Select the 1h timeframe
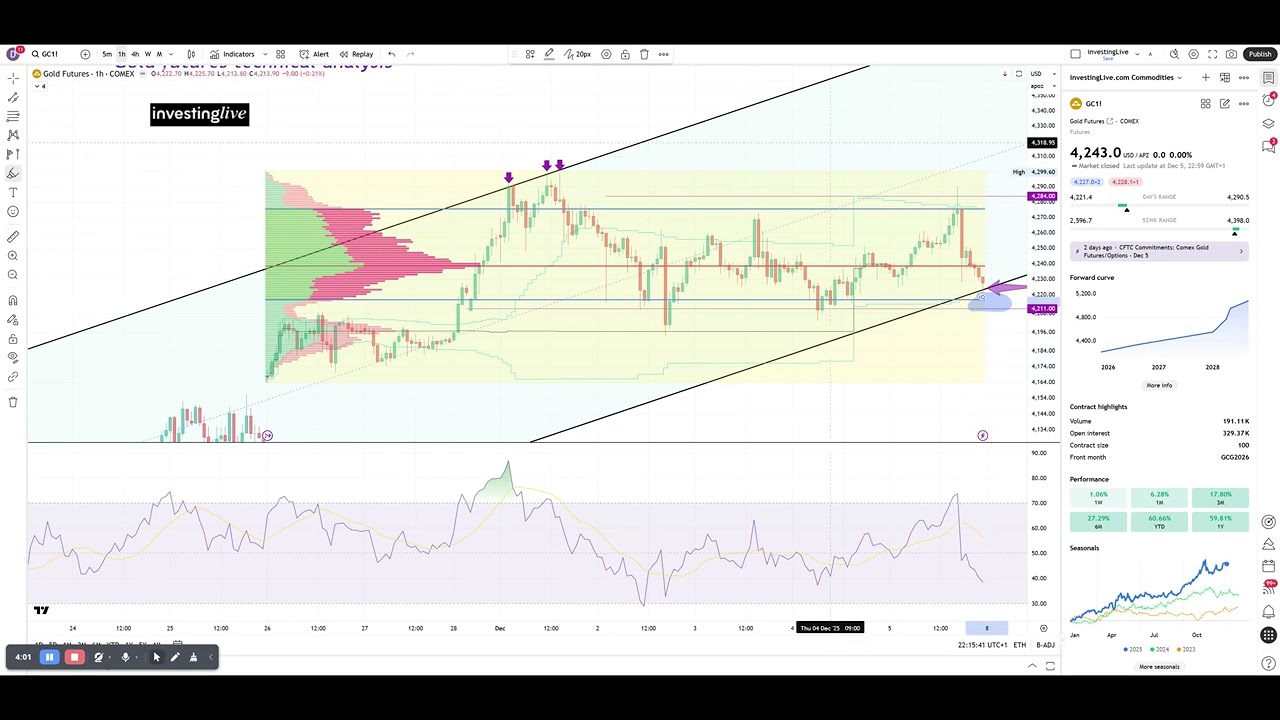Viewport: 1280px width, 720px height. point(121,54)
